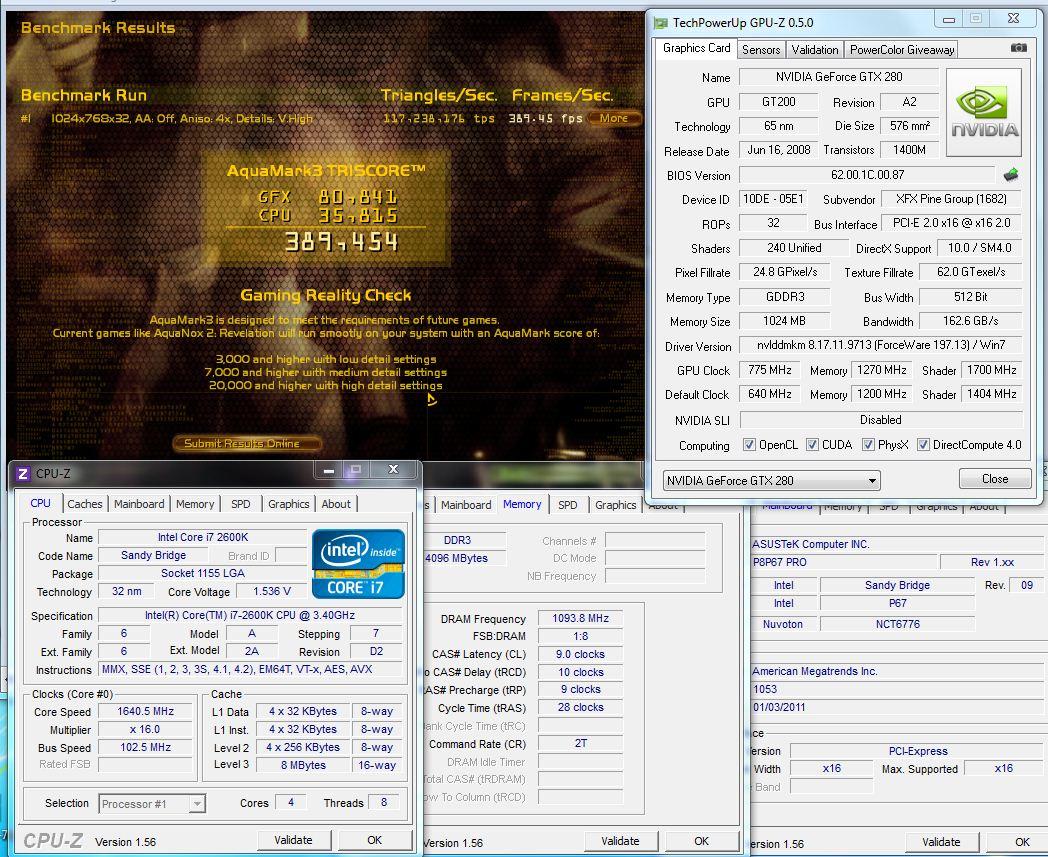Click the Default Clock value 640 MHz
The image size is (1048, 857).
coord(770,394)
